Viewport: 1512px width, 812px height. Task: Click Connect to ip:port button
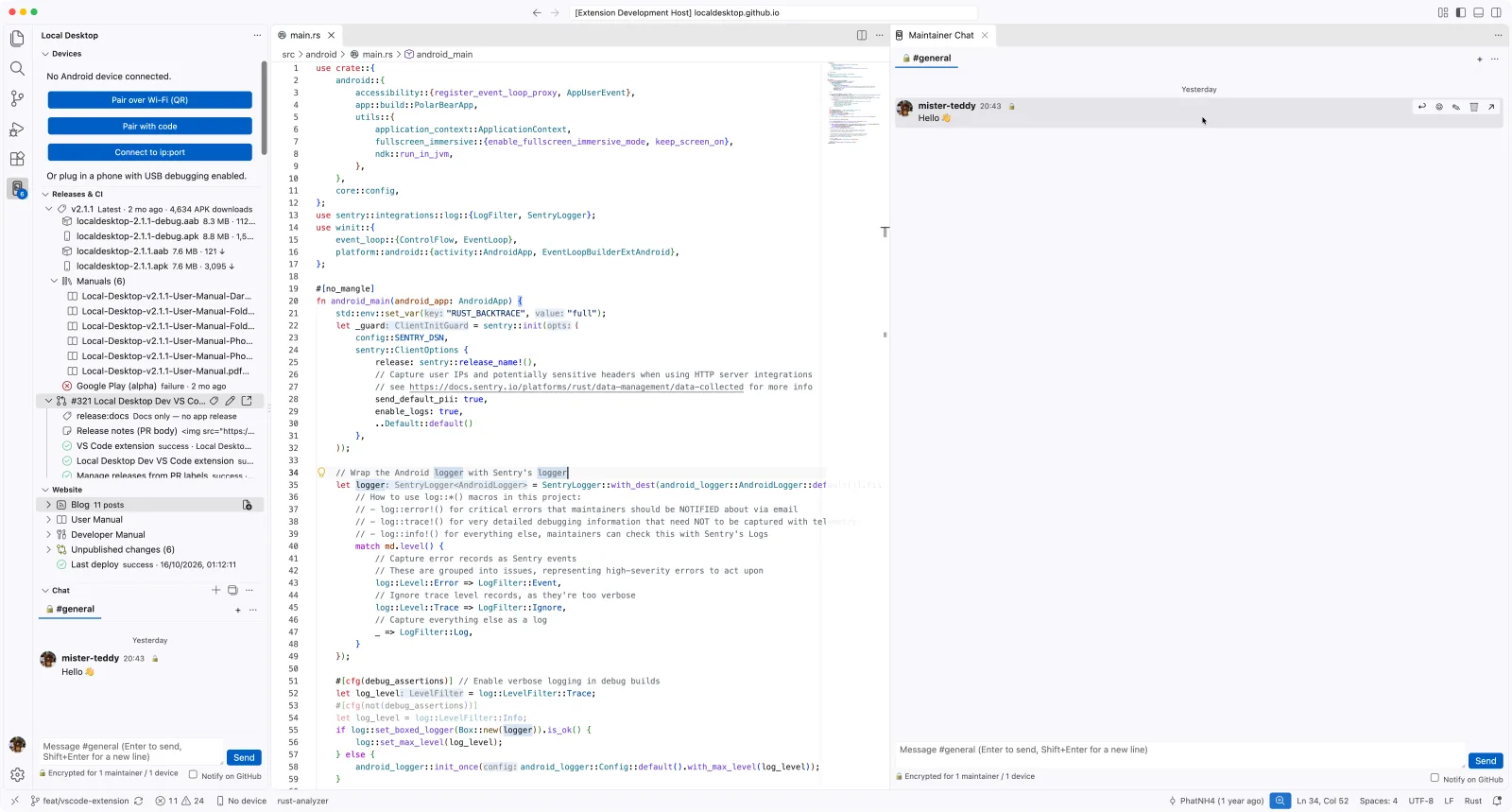(x=149, y=152)
